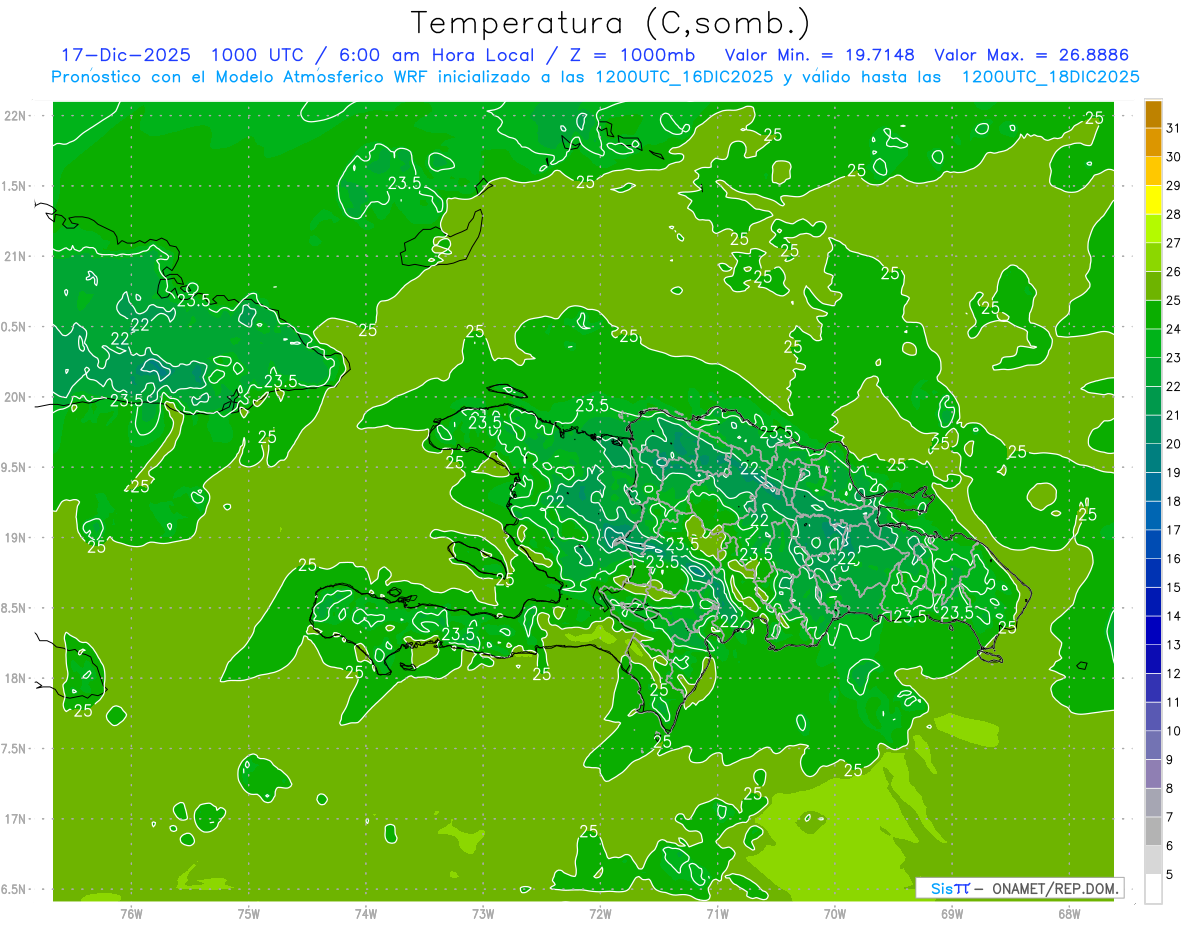Click the "0.5N" latitude axis label
This screenshot has width=1200, height=927.
tap(15, 327)
